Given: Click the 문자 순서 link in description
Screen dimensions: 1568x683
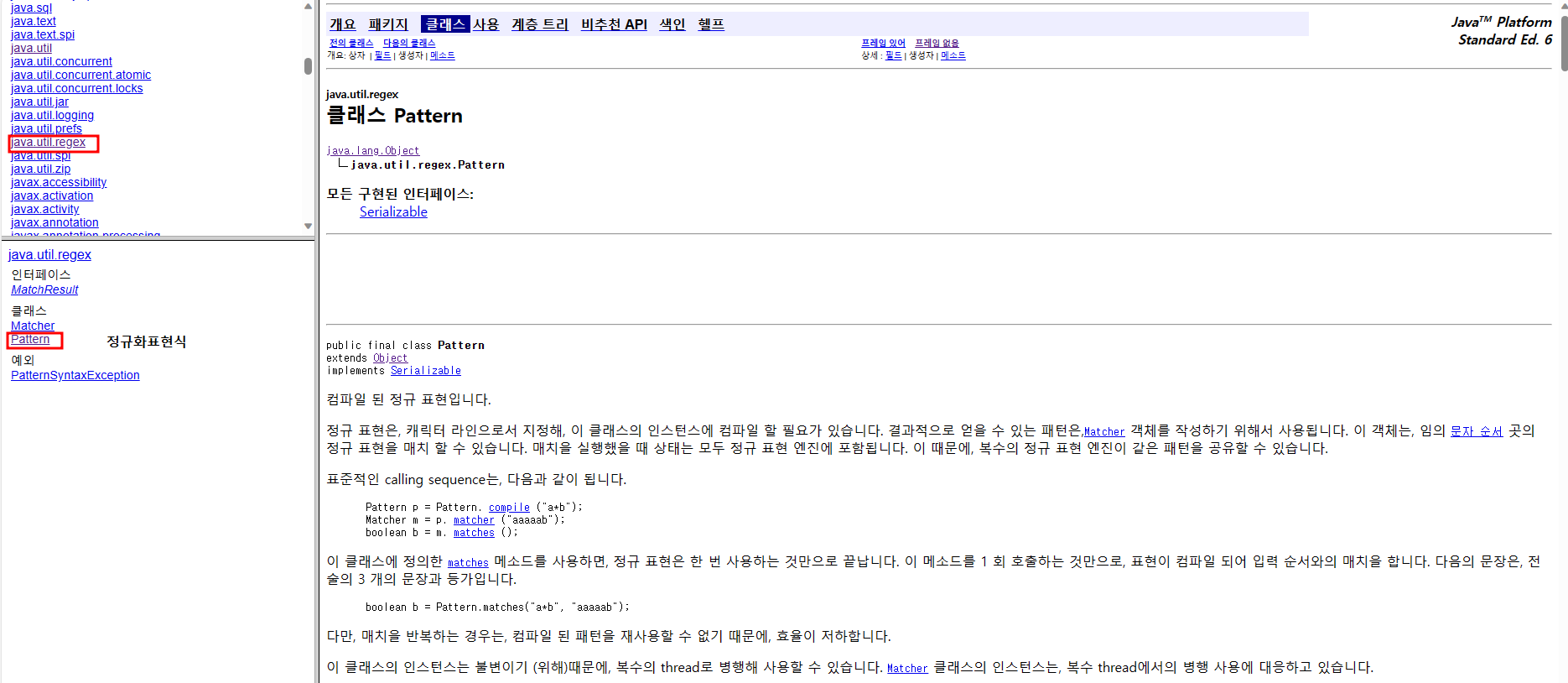Looking at the screenshot, I should (x=1477, y=431).
